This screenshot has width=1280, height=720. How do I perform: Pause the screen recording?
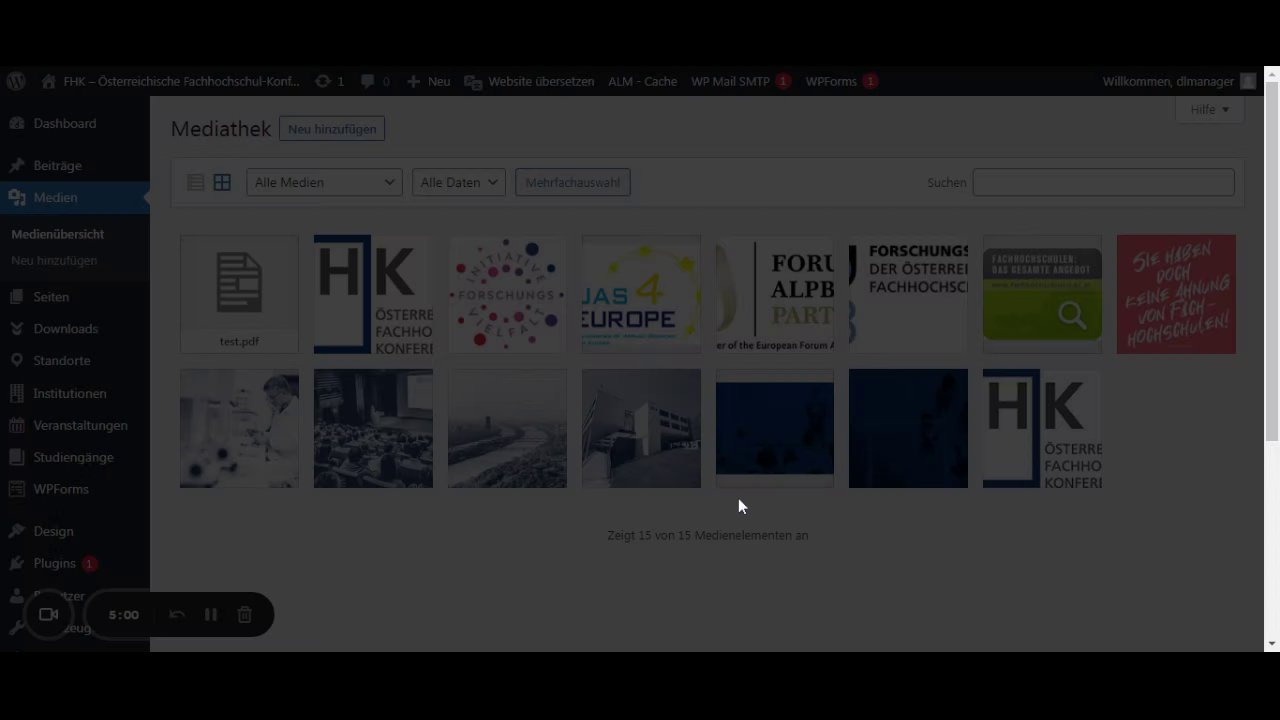pos(210,614)
